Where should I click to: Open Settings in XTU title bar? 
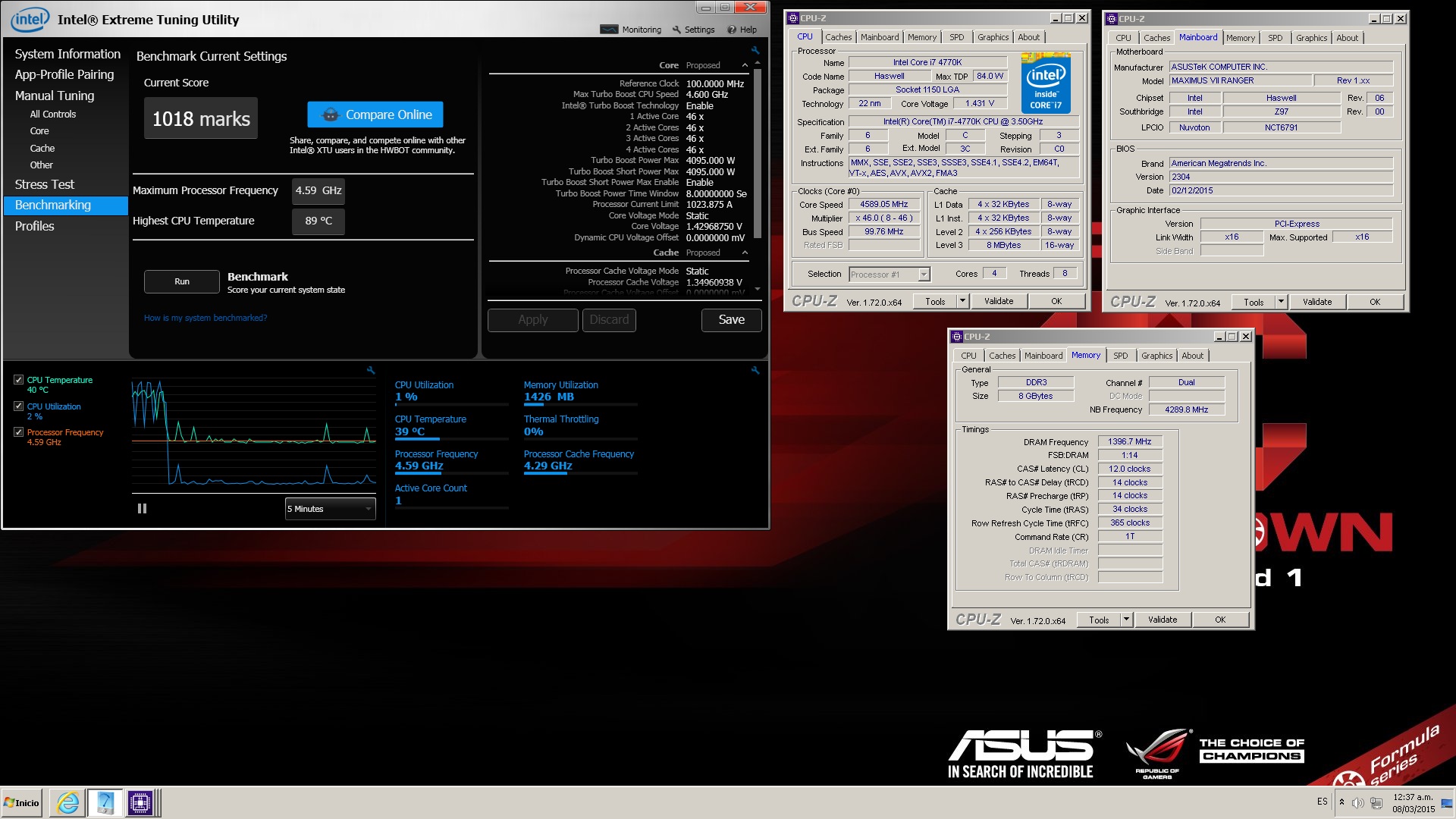click(694, 30)
